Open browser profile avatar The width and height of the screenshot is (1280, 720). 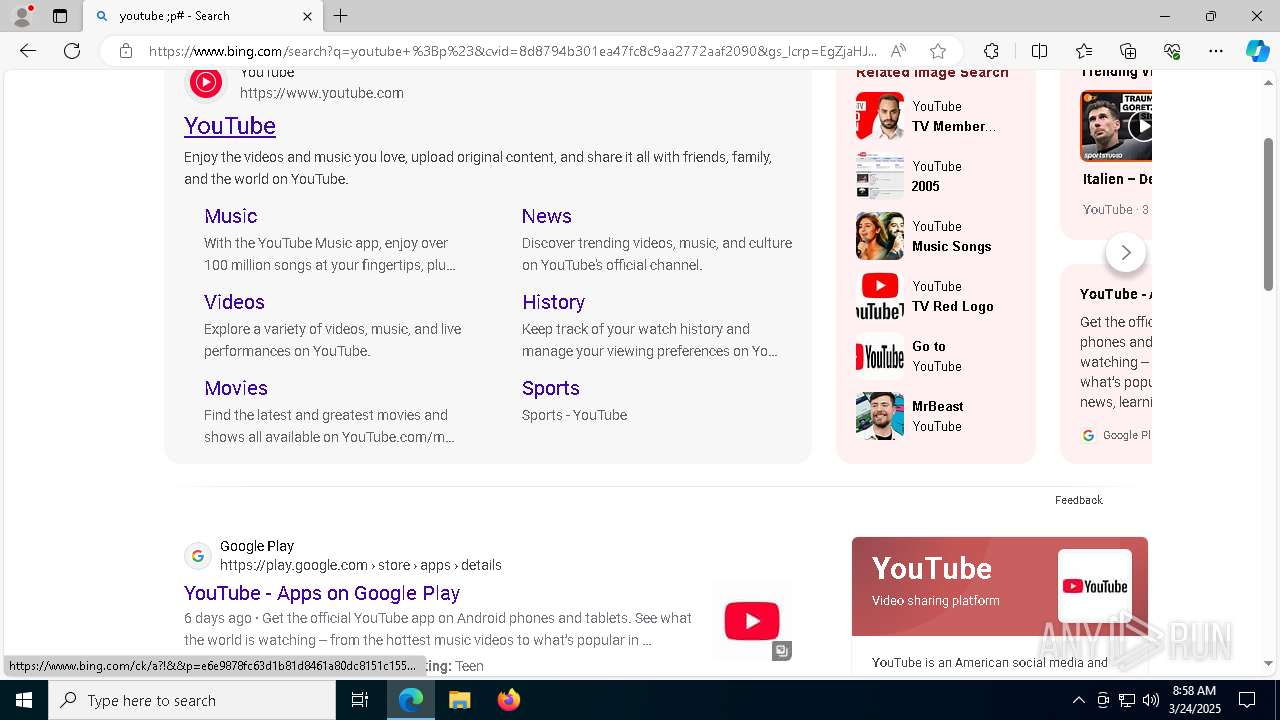click(x=22, y=16)
